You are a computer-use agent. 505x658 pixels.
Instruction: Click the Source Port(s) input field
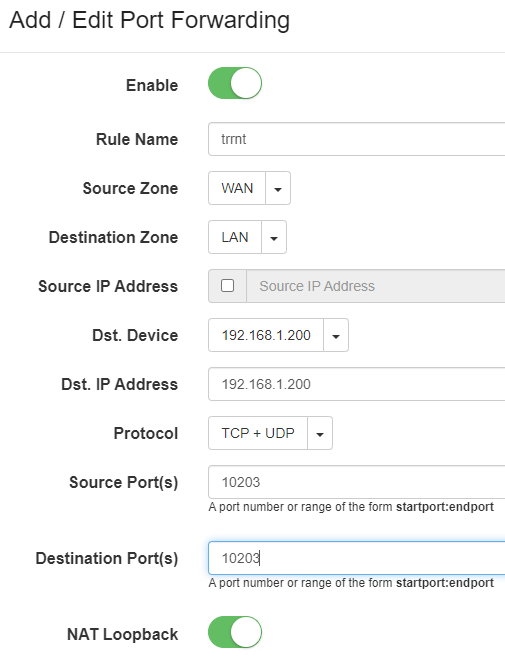click(357, 482)
